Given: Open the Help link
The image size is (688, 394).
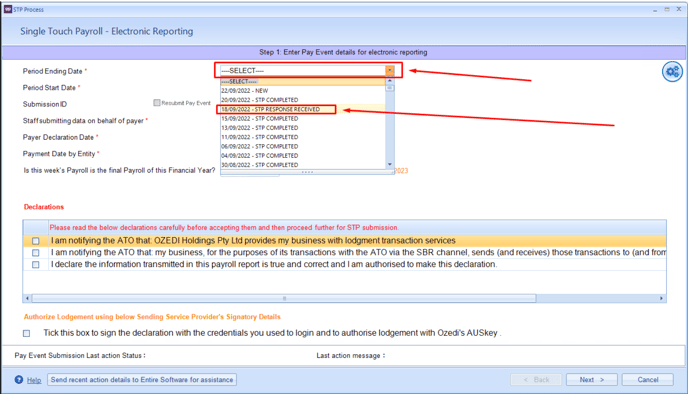Looking at the screenshot, I should [x=34, y=380].
